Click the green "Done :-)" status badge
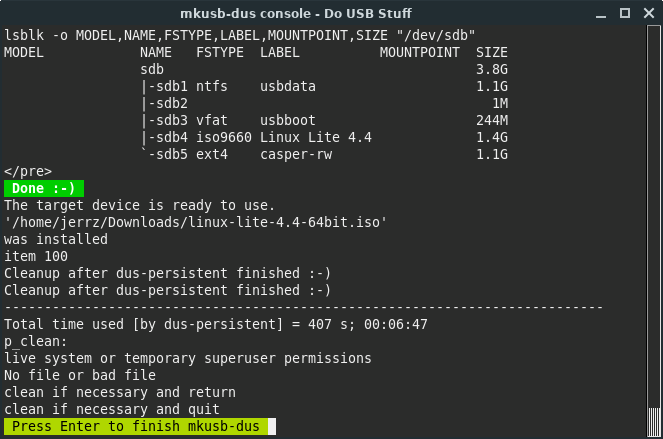Screen dimensions: 663x439 (x=45, y=188)
